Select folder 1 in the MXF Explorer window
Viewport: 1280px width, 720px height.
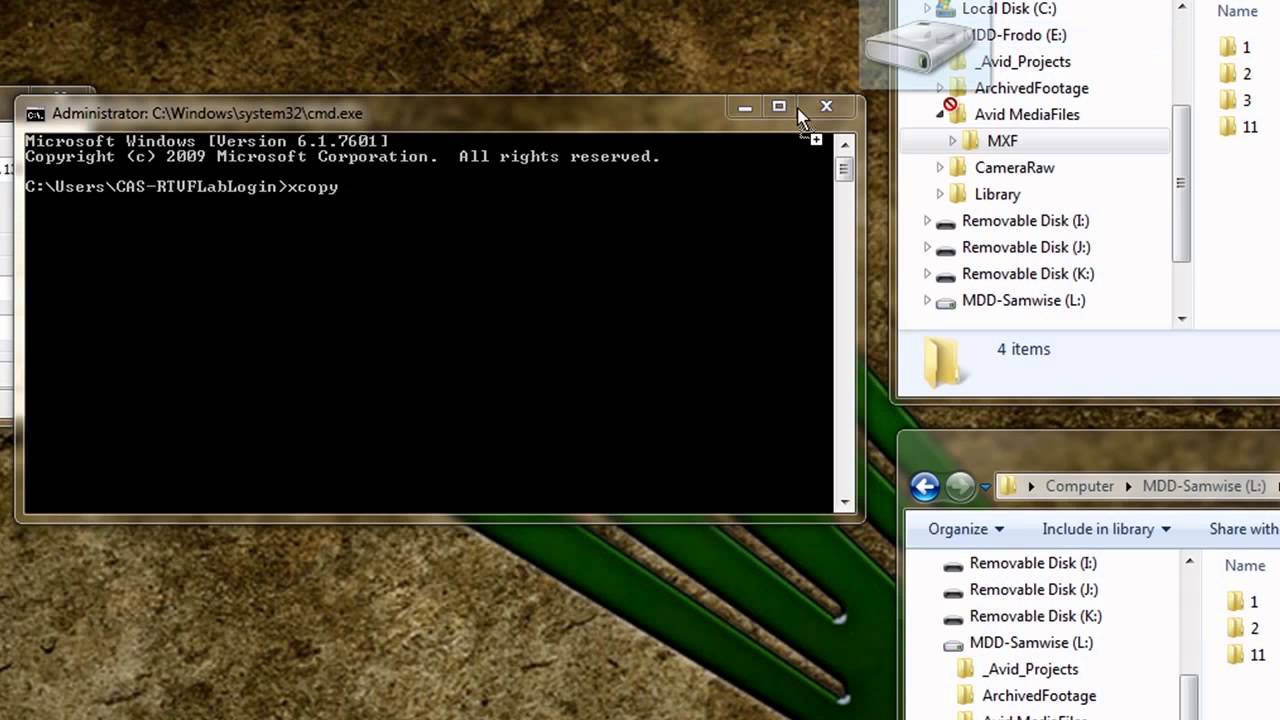click(x=1236, y=47)
